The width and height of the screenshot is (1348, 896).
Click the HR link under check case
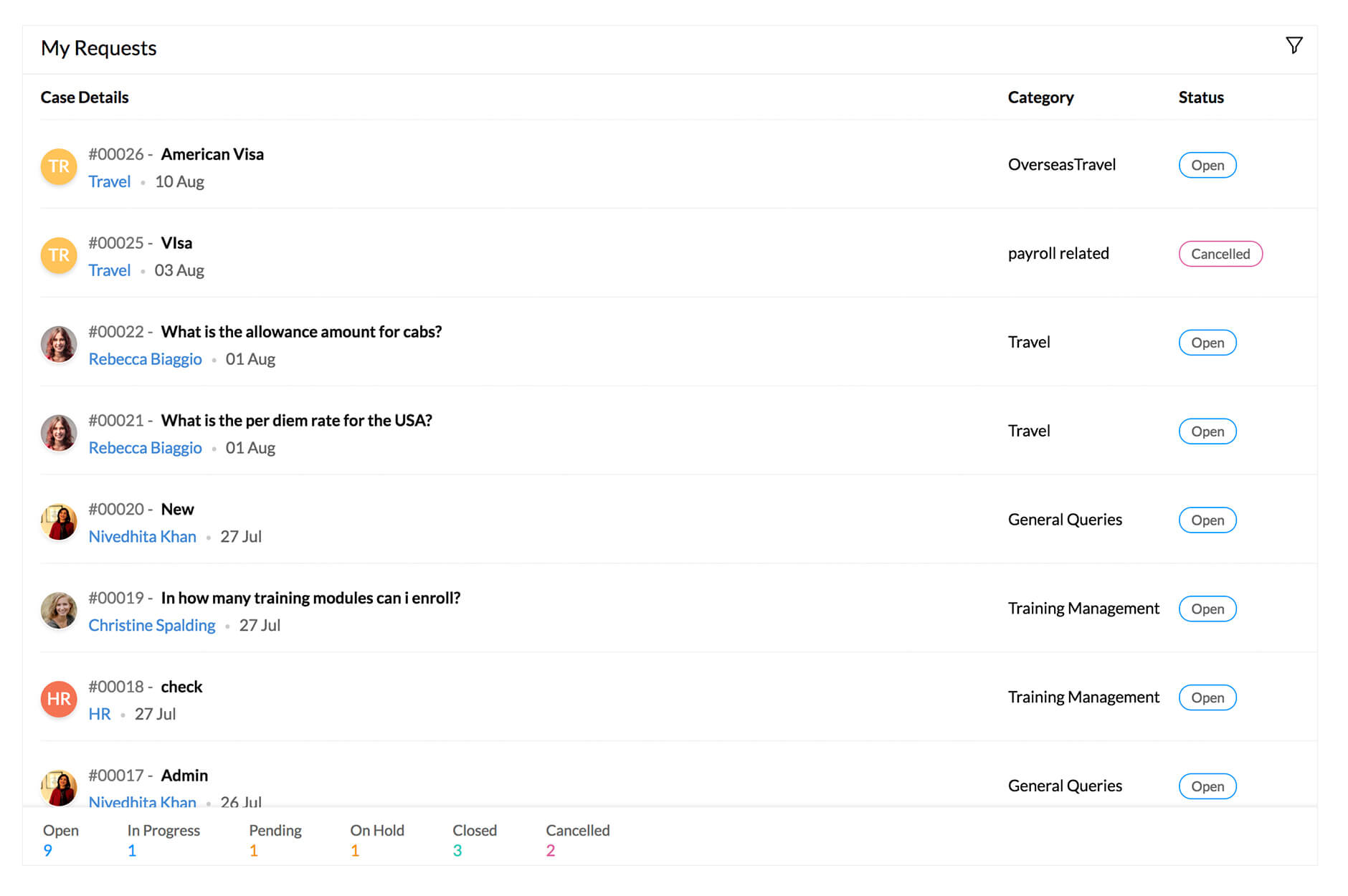point(100,713)
